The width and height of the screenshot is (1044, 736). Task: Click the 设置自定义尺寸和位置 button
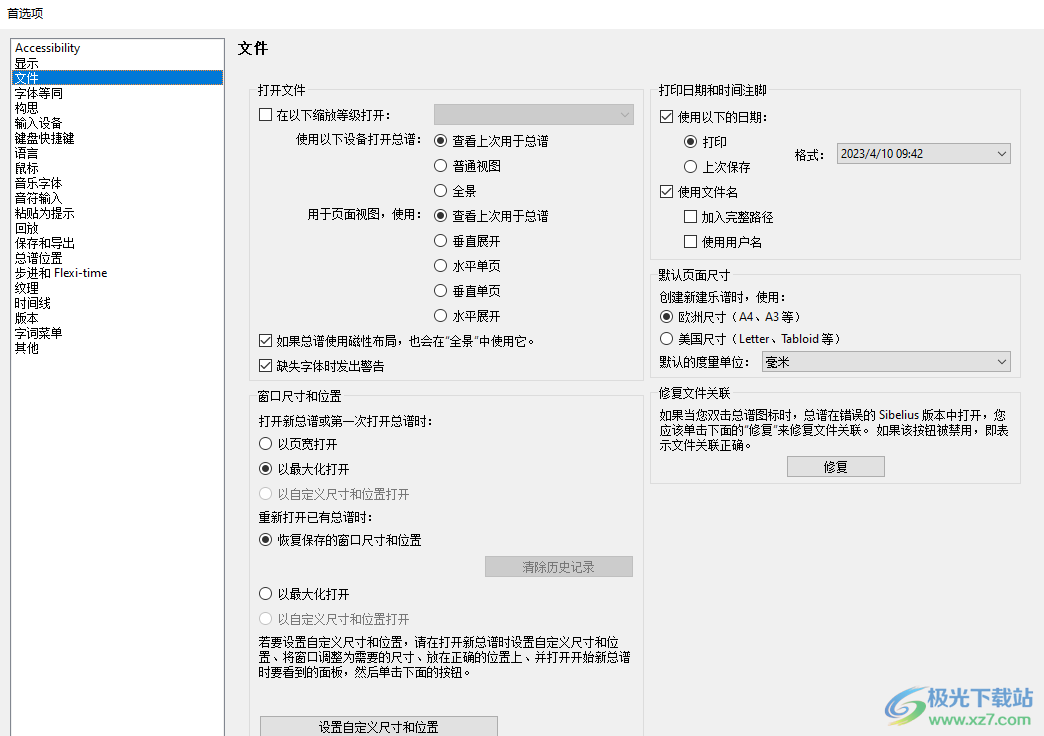click(378, 726)
